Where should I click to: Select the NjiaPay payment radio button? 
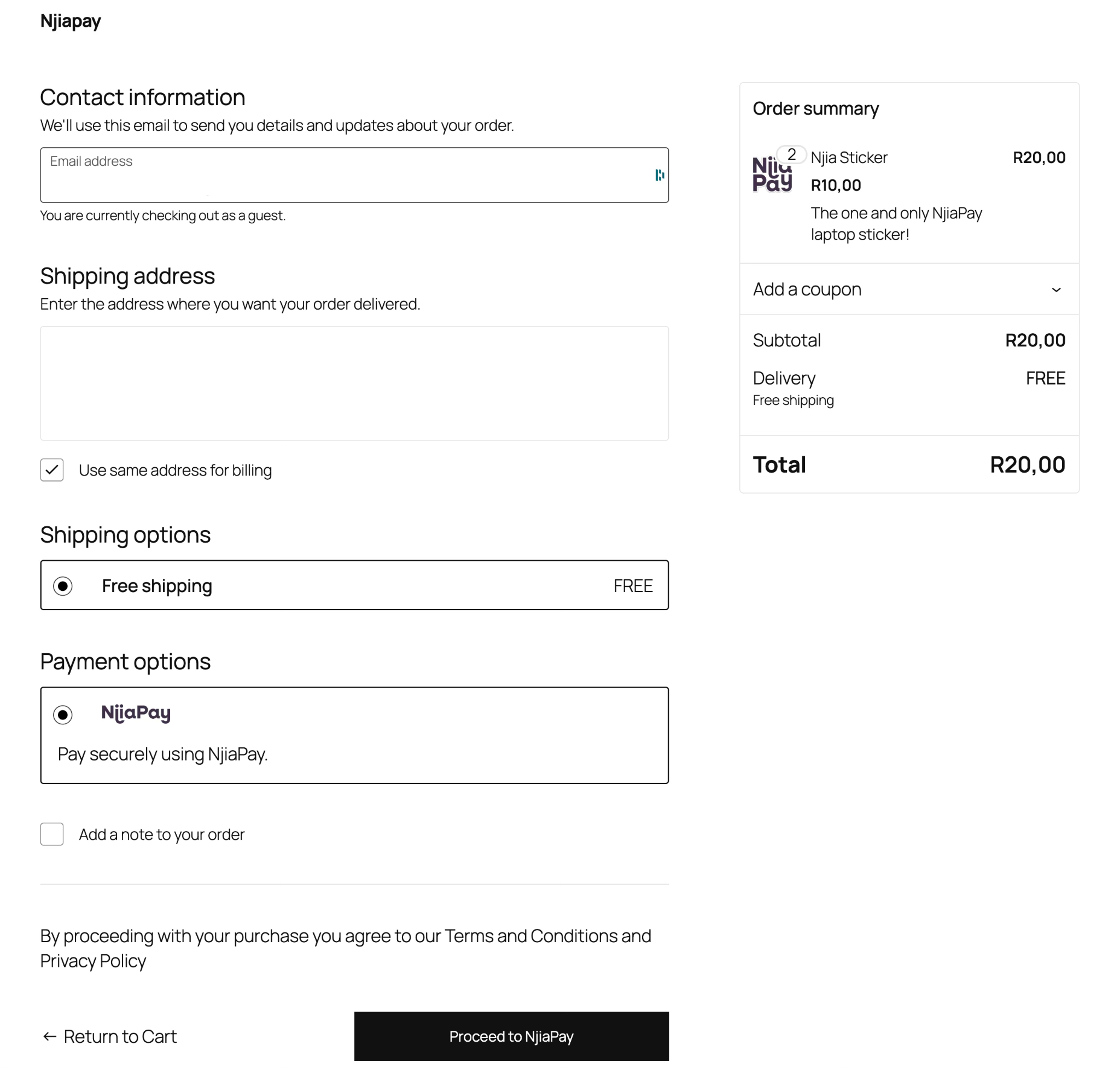(63, 715)
